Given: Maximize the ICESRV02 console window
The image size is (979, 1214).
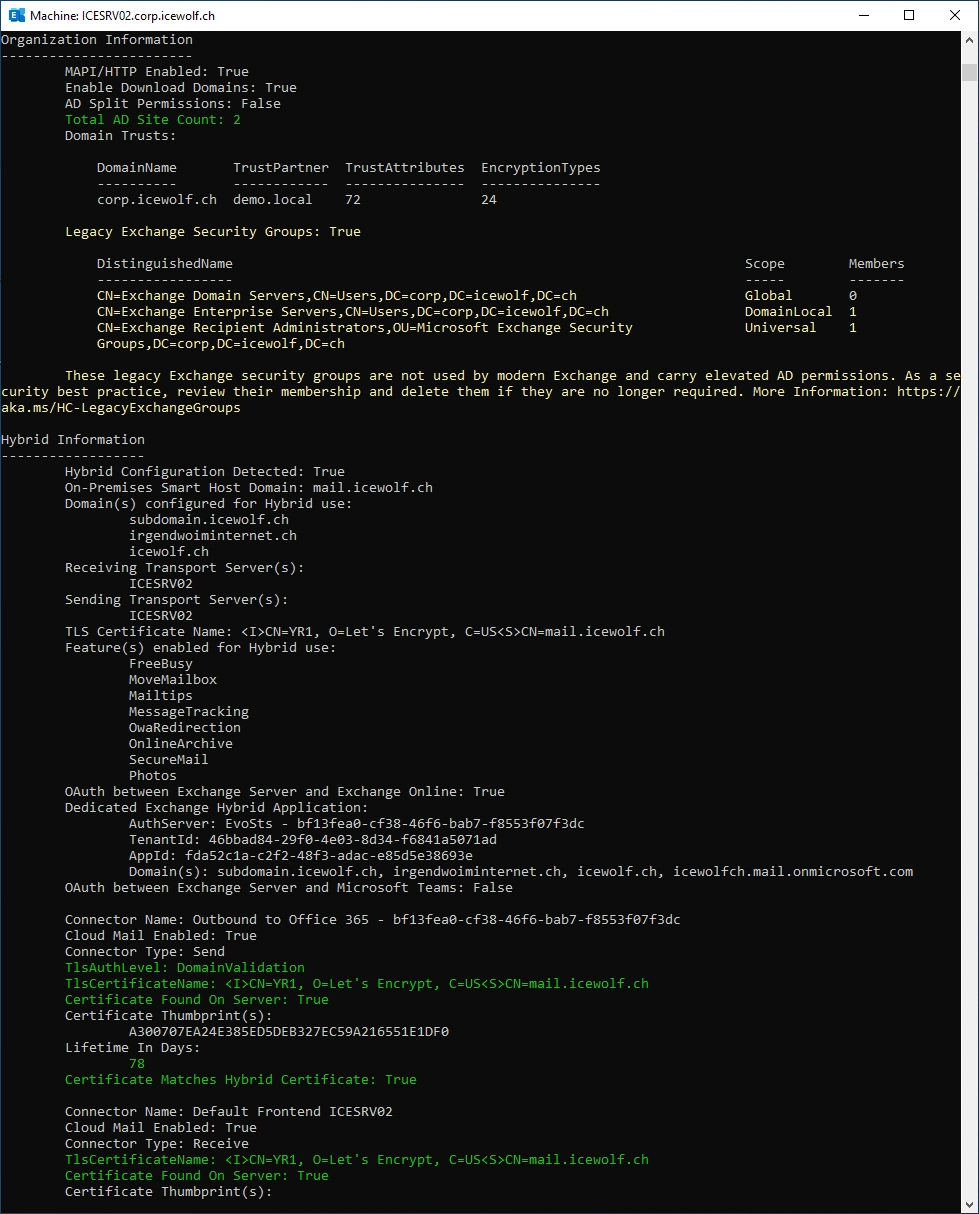Looking at the screenshot, I should [909, 15].
